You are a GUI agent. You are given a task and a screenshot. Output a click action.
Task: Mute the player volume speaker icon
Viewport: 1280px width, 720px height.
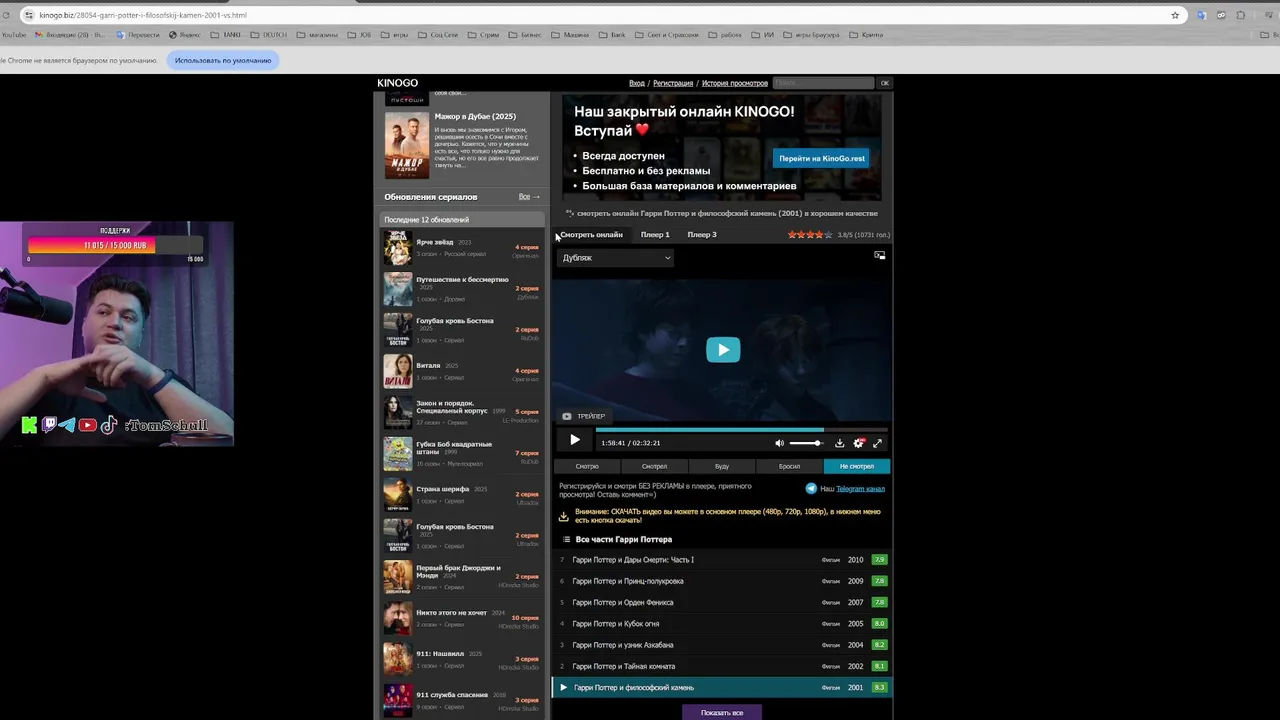point(779,443)
